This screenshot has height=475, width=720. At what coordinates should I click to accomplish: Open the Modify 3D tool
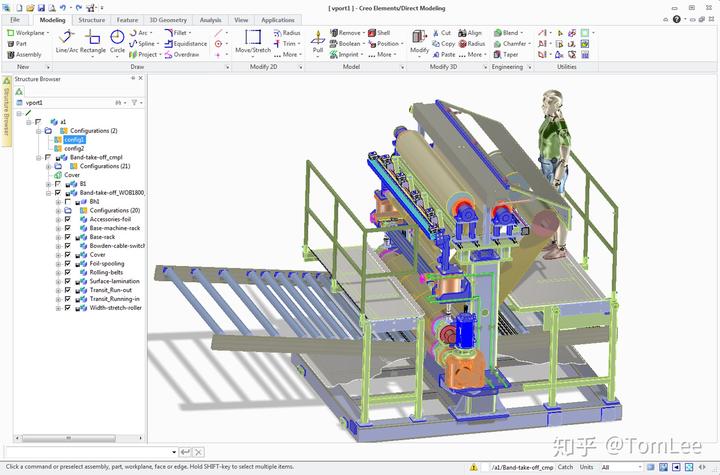click(x=419, y=42)
